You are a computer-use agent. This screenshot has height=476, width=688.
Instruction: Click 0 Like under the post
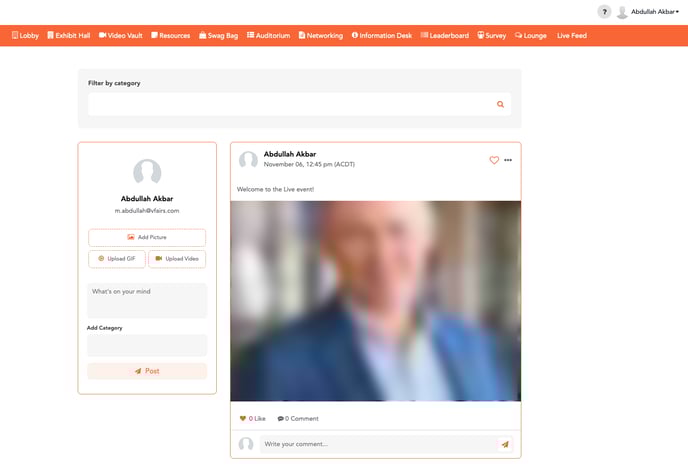(x=253, y=419)
